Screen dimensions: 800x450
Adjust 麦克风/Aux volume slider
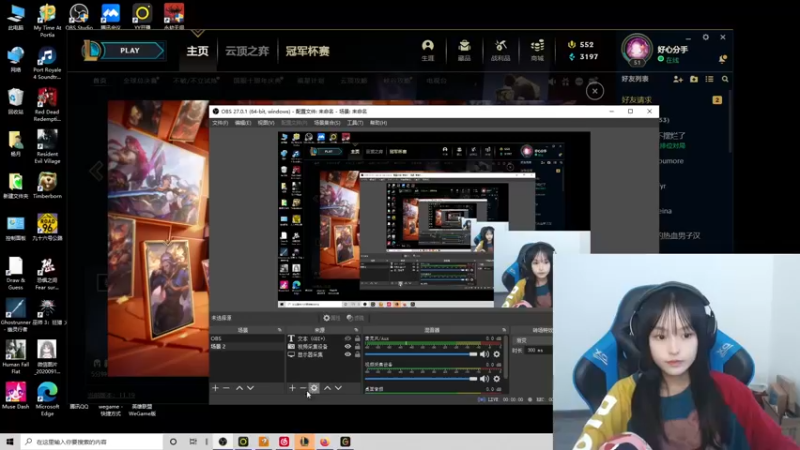coord(421,354)
